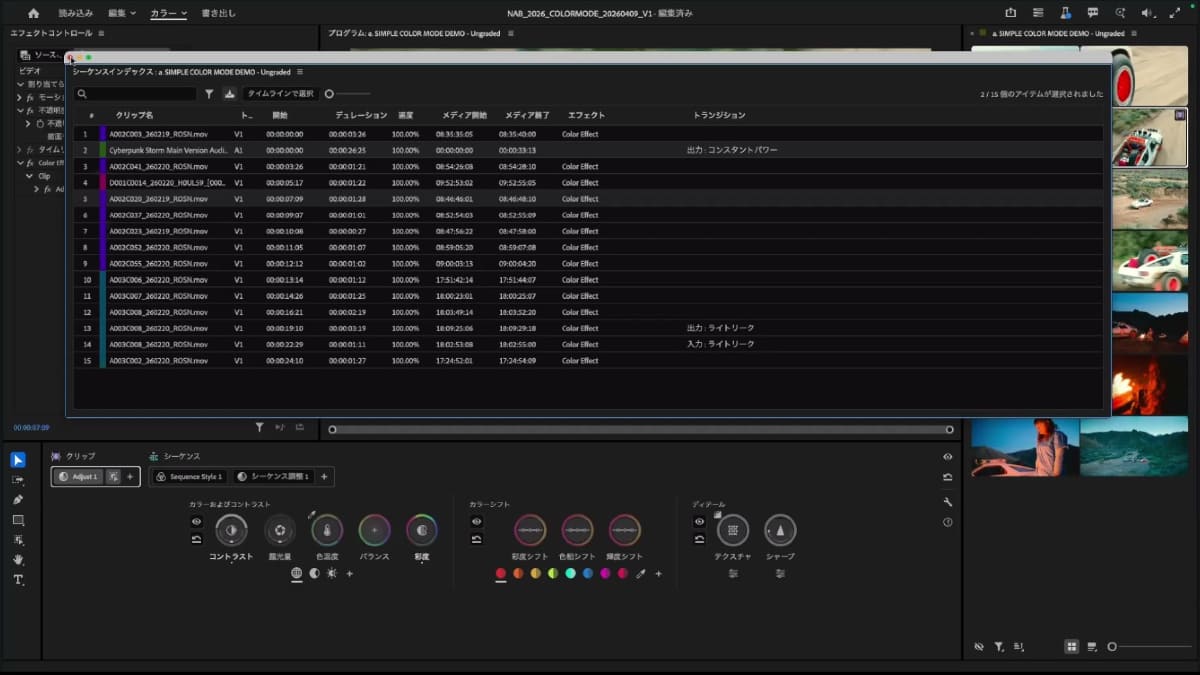Toggle hidden clips eye-slash icon bottom right
This screenshot has width=1200, height=675.
click(979, 647)
